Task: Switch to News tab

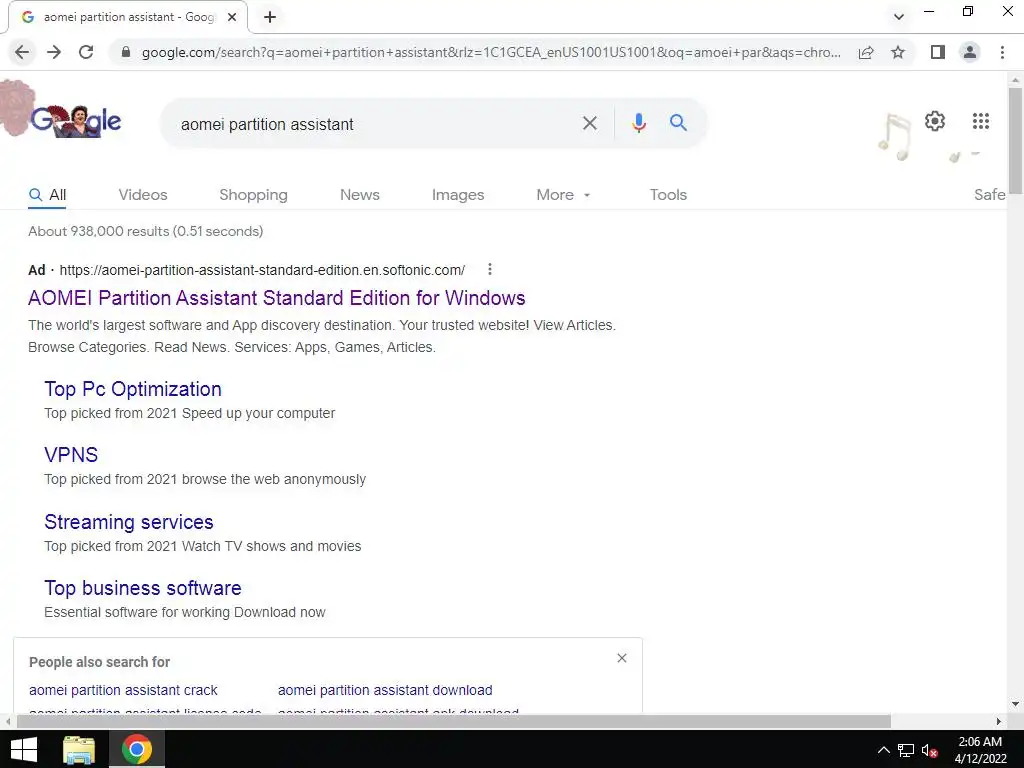Action: [x=360, y=195]
